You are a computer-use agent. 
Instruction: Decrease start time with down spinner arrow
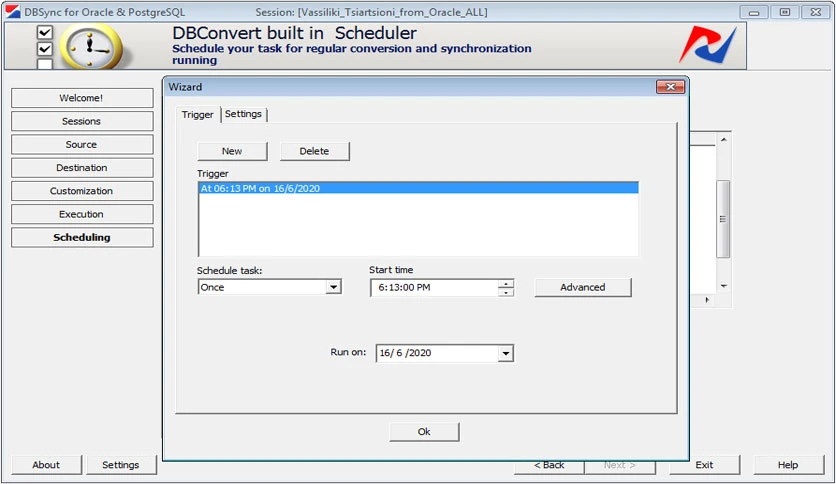(x=505, y=292)
